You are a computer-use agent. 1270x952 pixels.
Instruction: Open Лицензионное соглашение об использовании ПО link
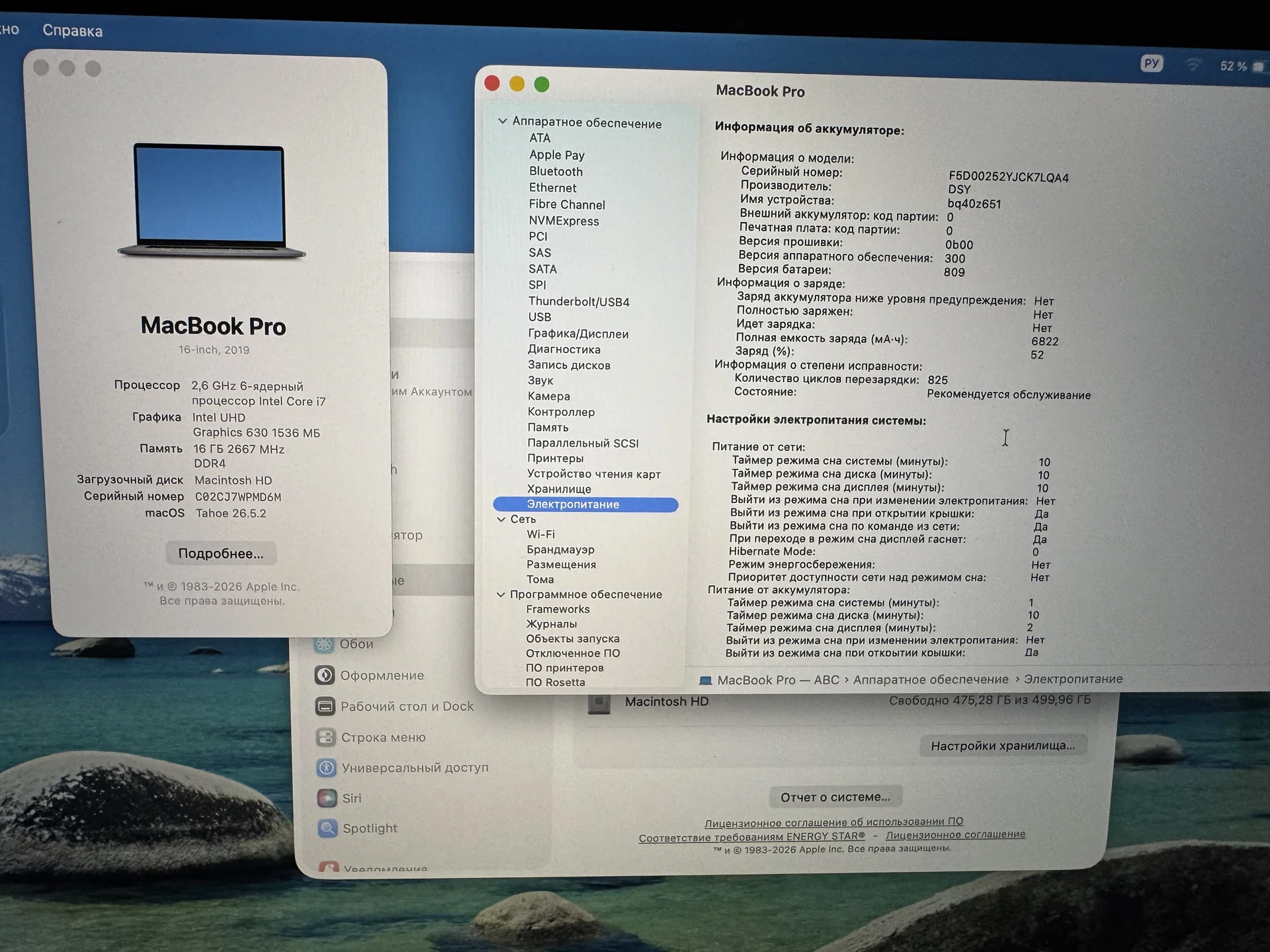[x=833, y=822]
